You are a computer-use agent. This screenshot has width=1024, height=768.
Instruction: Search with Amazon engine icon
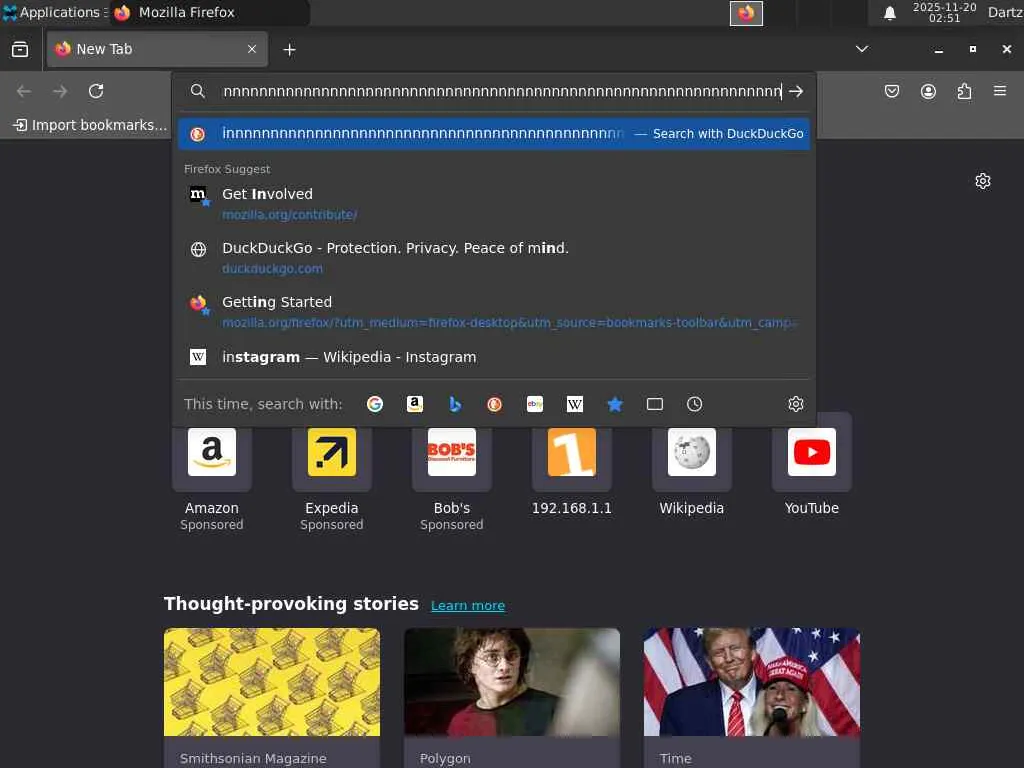(x=415, y=404)
